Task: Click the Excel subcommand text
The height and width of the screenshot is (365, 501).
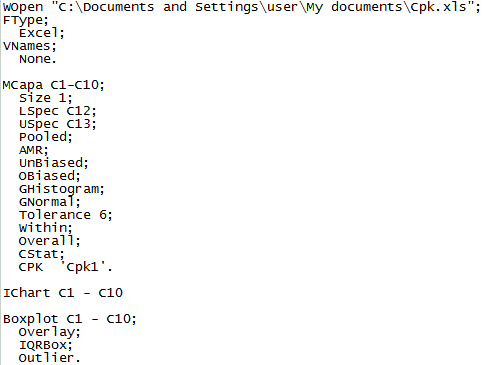Action: pyautogui.click(x=42, y=33)
